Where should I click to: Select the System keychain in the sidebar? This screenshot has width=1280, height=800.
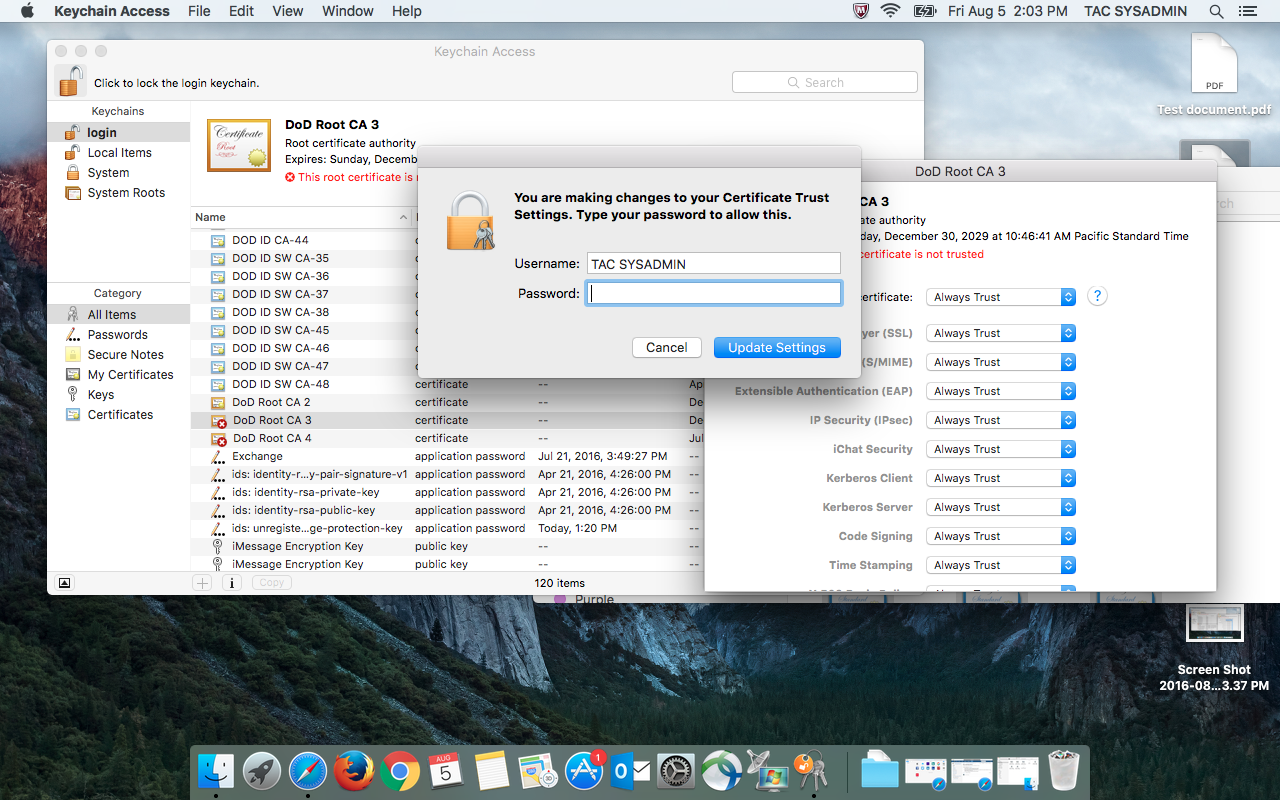click(118, 172)
